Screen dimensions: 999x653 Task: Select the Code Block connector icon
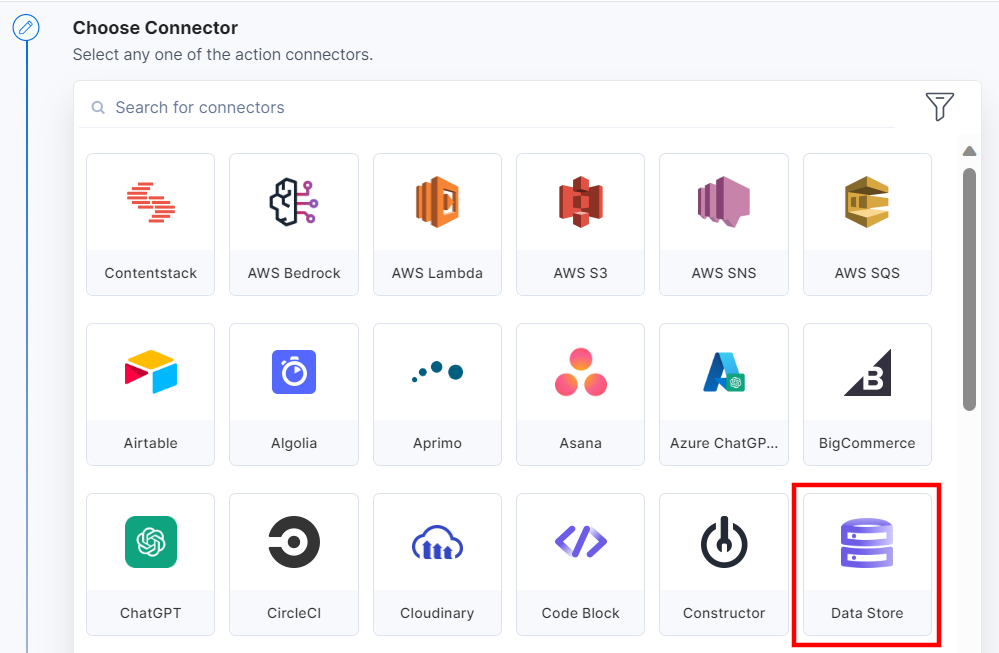(x=580, y=542)
